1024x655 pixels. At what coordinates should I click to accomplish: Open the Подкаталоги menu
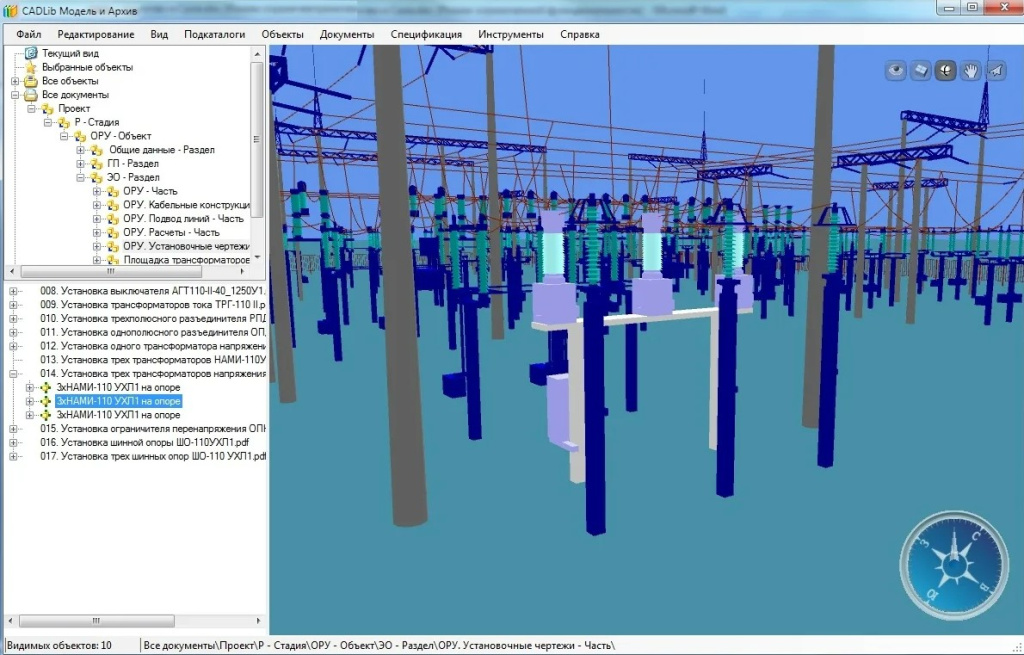(214, 34)
